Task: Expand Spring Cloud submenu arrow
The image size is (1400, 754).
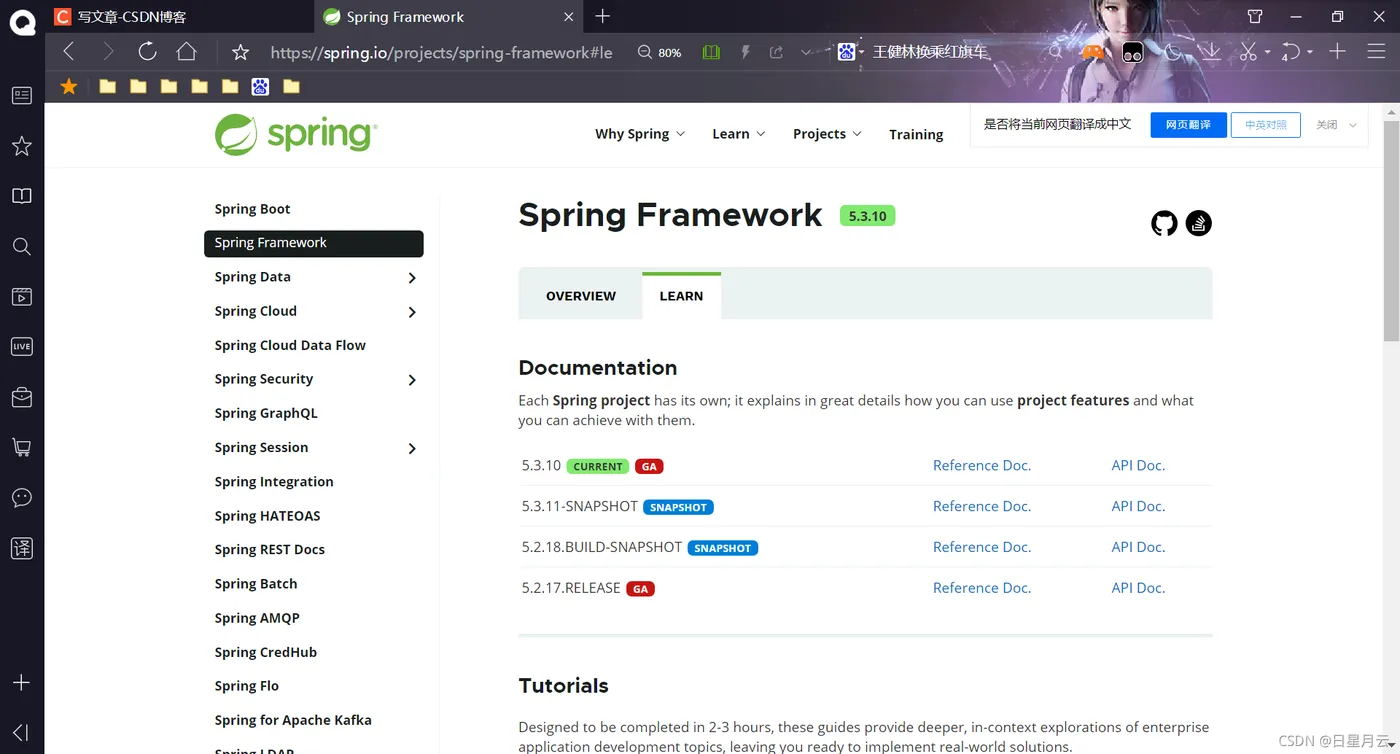Action: 412,312
